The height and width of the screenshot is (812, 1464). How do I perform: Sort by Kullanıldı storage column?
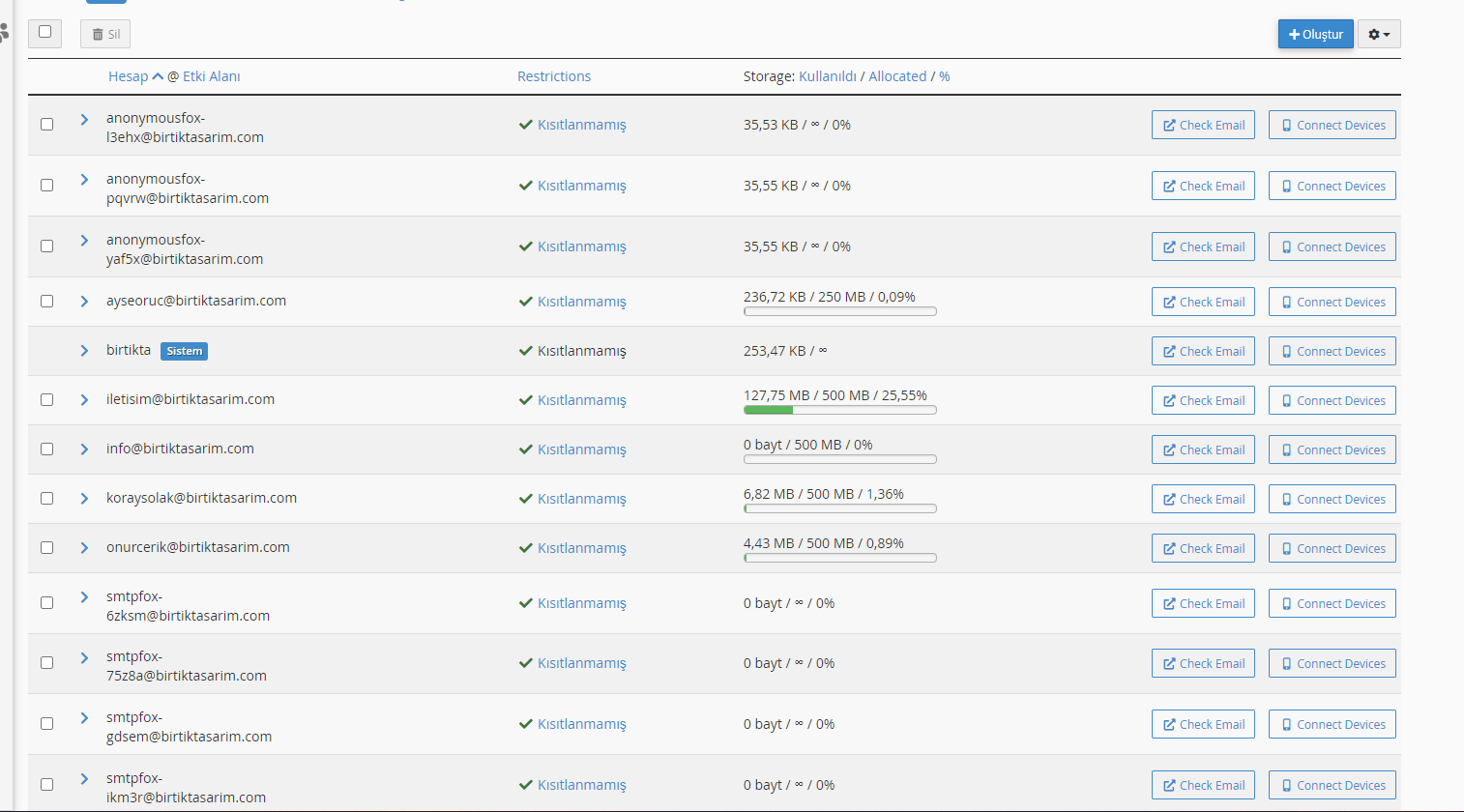[x=828, y=76]
